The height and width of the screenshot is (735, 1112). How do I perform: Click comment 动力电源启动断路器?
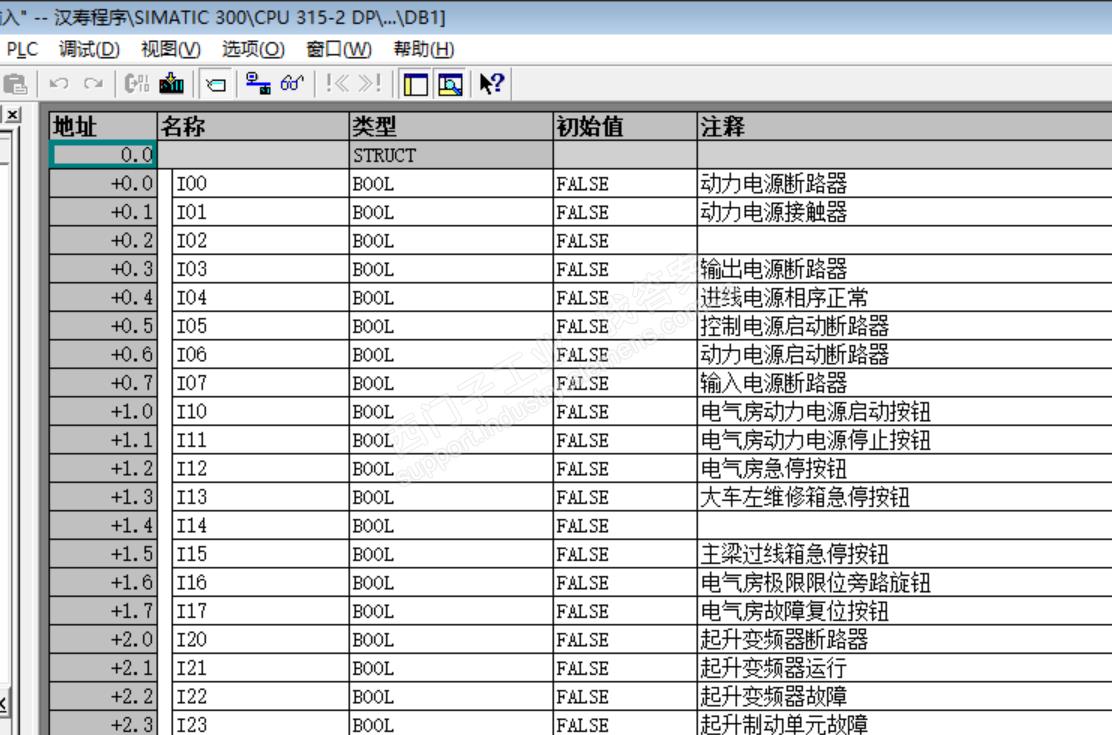(794, 354)
